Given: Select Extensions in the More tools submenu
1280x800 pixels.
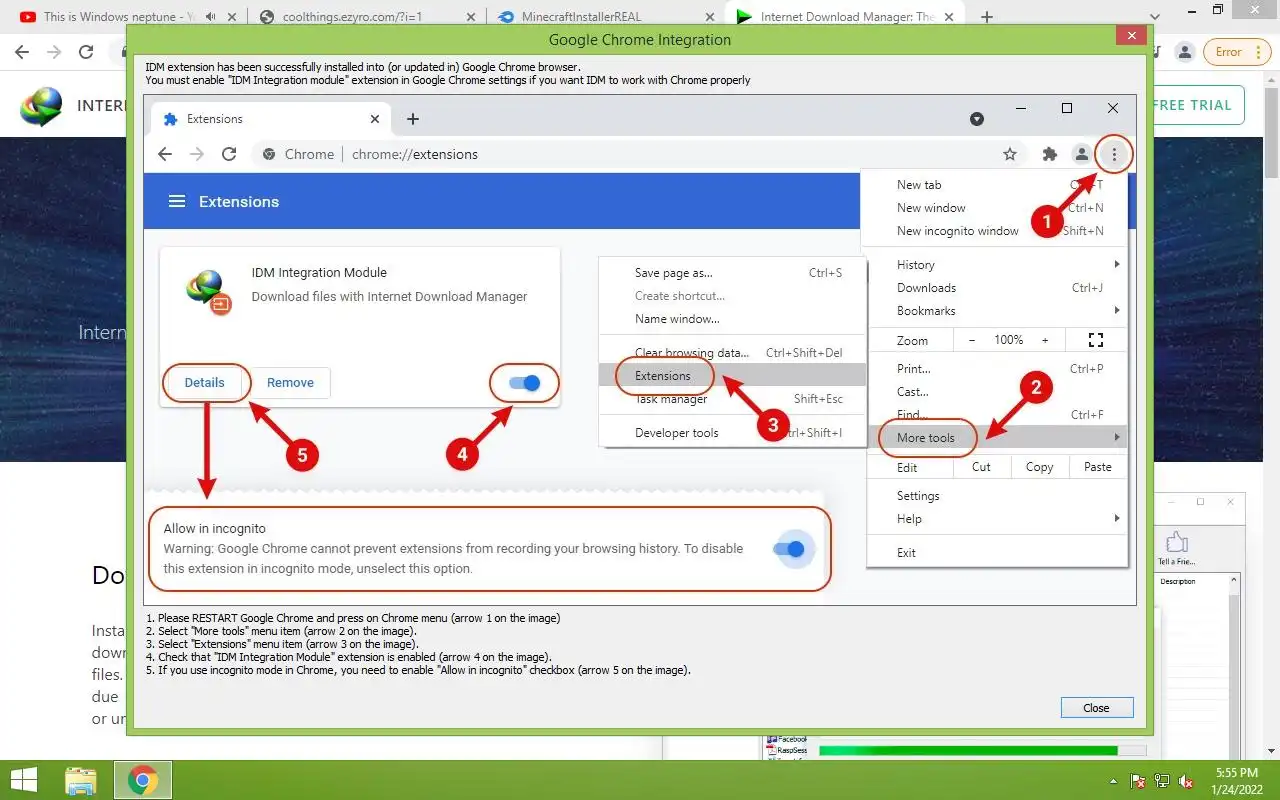Looking at the screenshot, I should [x=663, y=376].
